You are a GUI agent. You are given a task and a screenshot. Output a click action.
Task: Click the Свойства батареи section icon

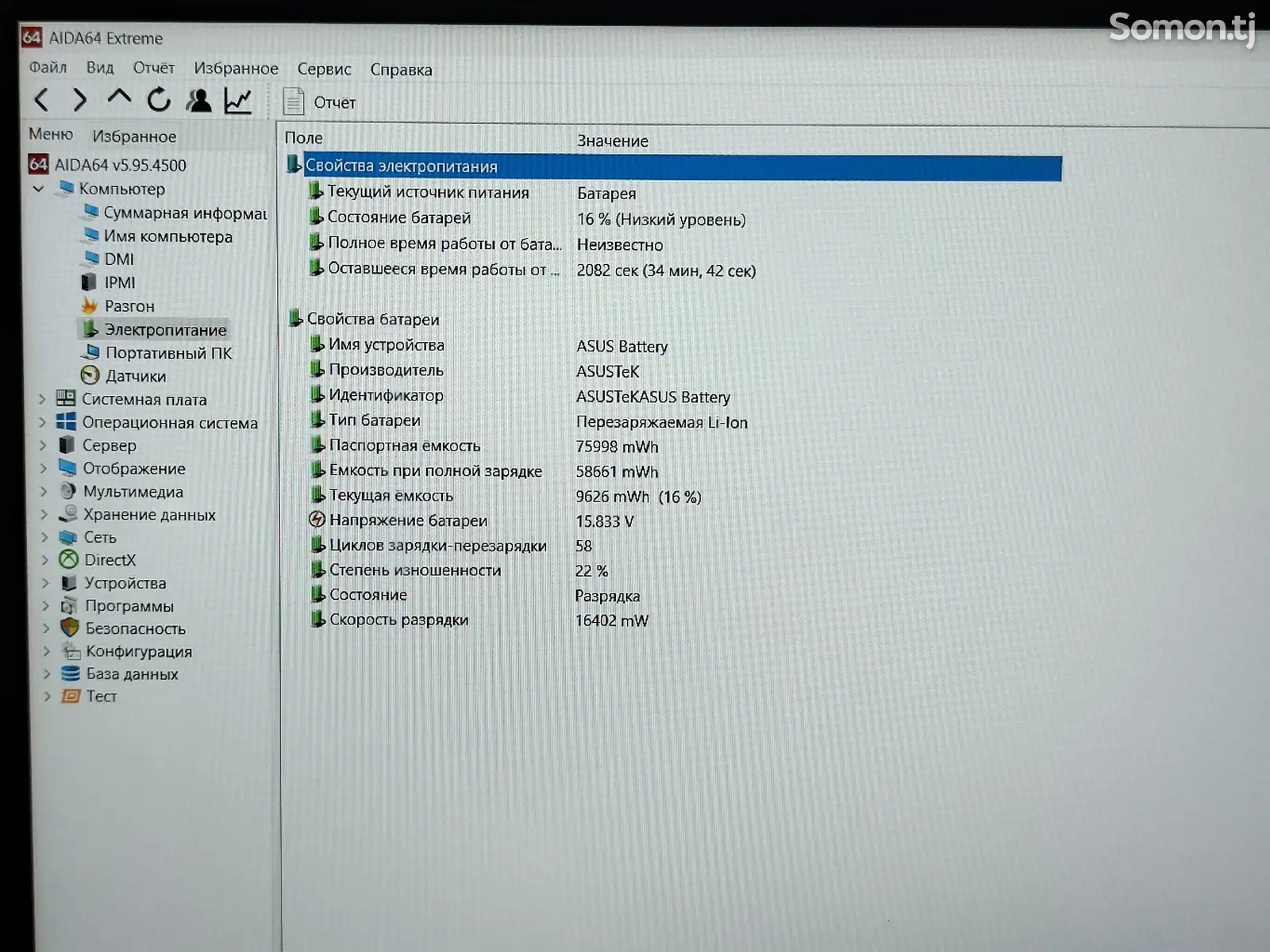point(295,318)
